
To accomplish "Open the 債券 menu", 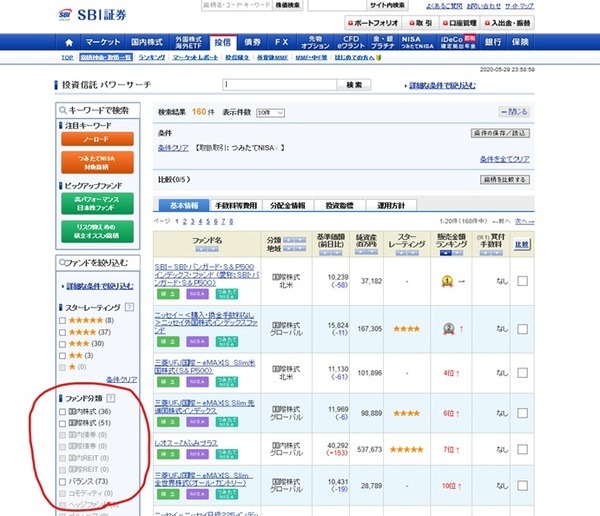I will [x=252, y=42].
